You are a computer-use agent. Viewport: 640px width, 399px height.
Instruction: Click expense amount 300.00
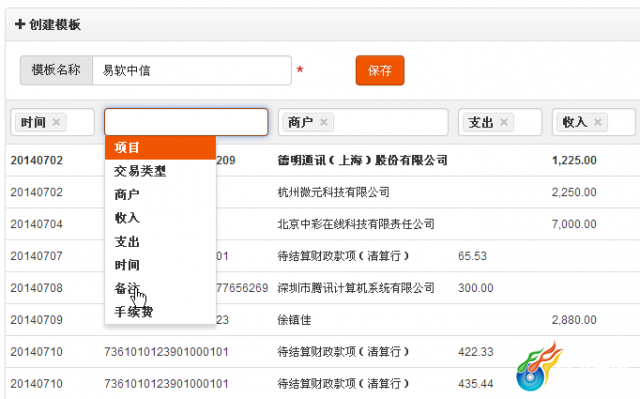tap(476, 288)
